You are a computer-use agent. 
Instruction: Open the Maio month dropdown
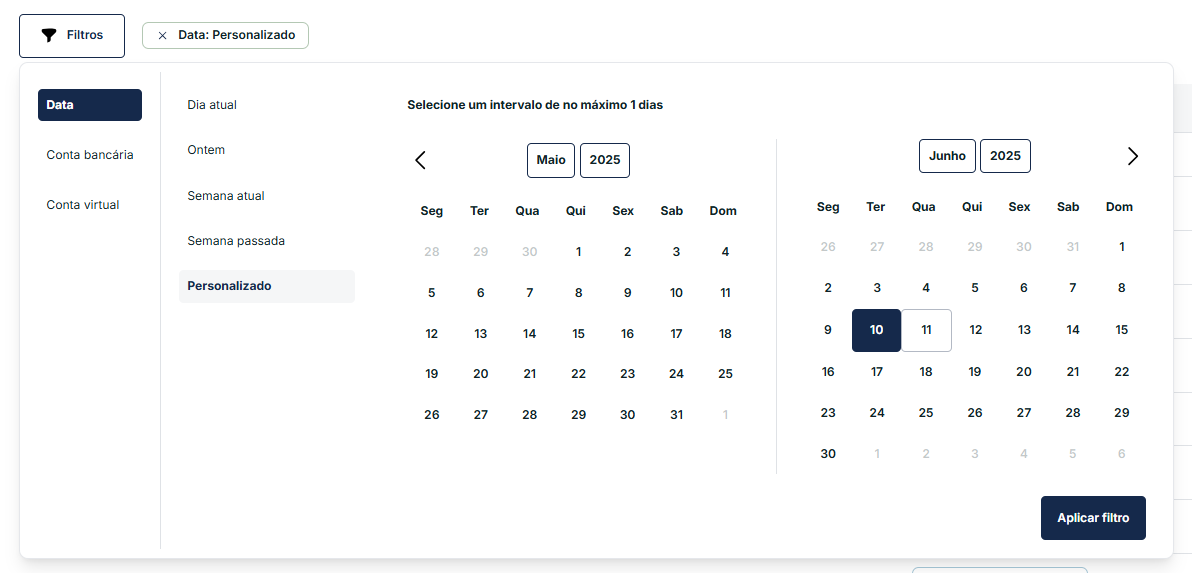pyautogui.click(x=551, y=160)
